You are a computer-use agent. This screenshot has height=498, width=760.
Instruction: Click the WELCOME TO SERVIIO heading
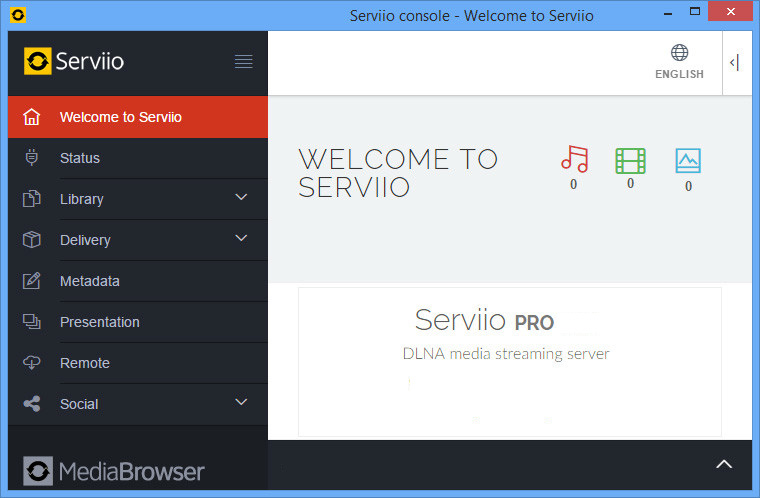click(398, 173)
